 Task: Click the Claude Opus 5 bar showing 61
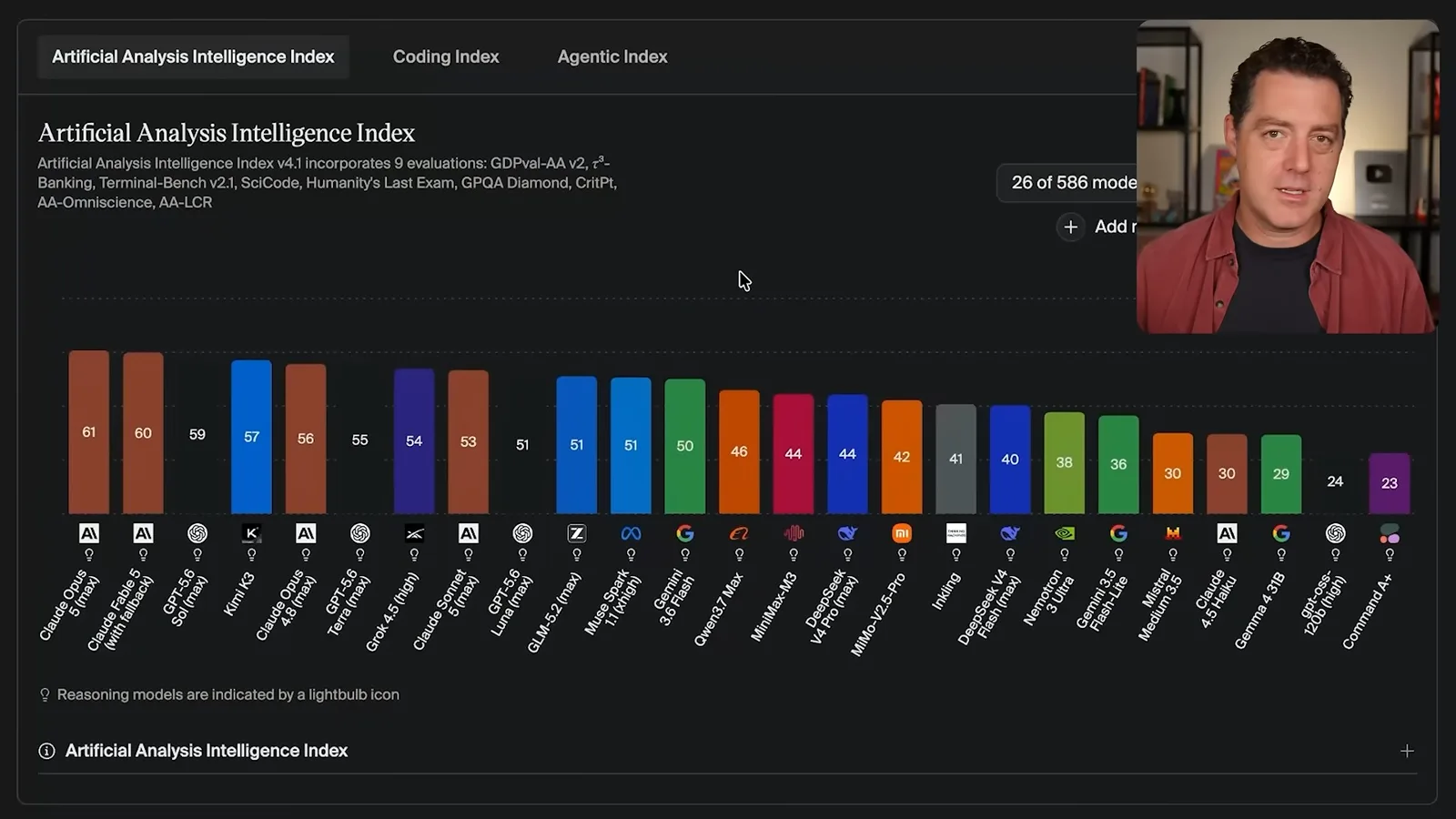click(89, 432)
